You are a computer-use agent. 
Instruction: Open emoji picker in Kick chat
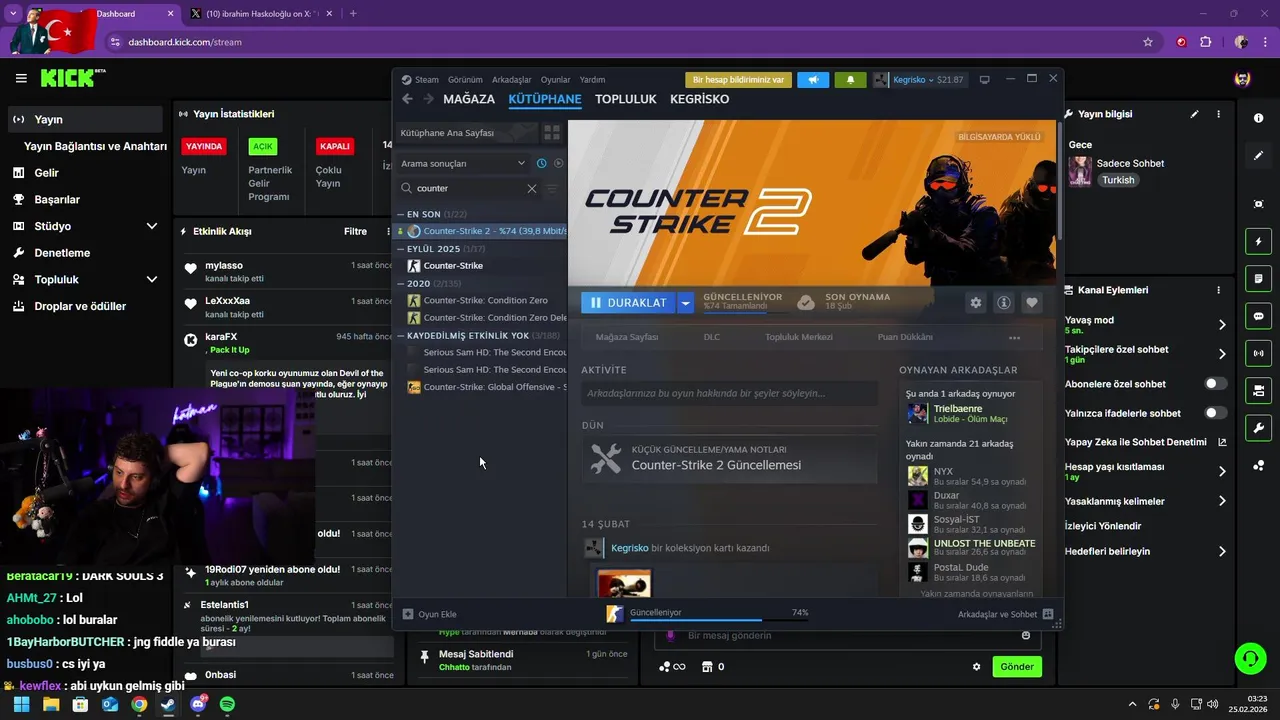[1026, 635]
